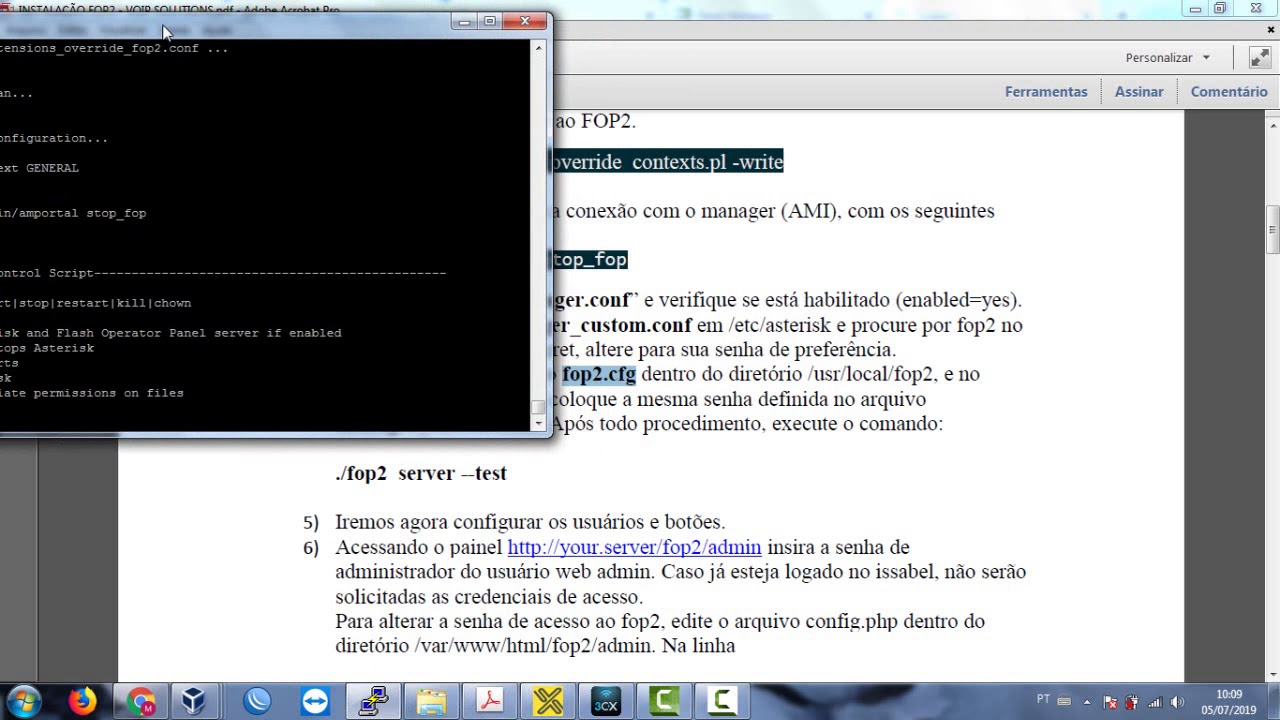This screenshot has width=1280, height=720.
Task: Open the network signal tray icon
Action: coord(1155,702)
